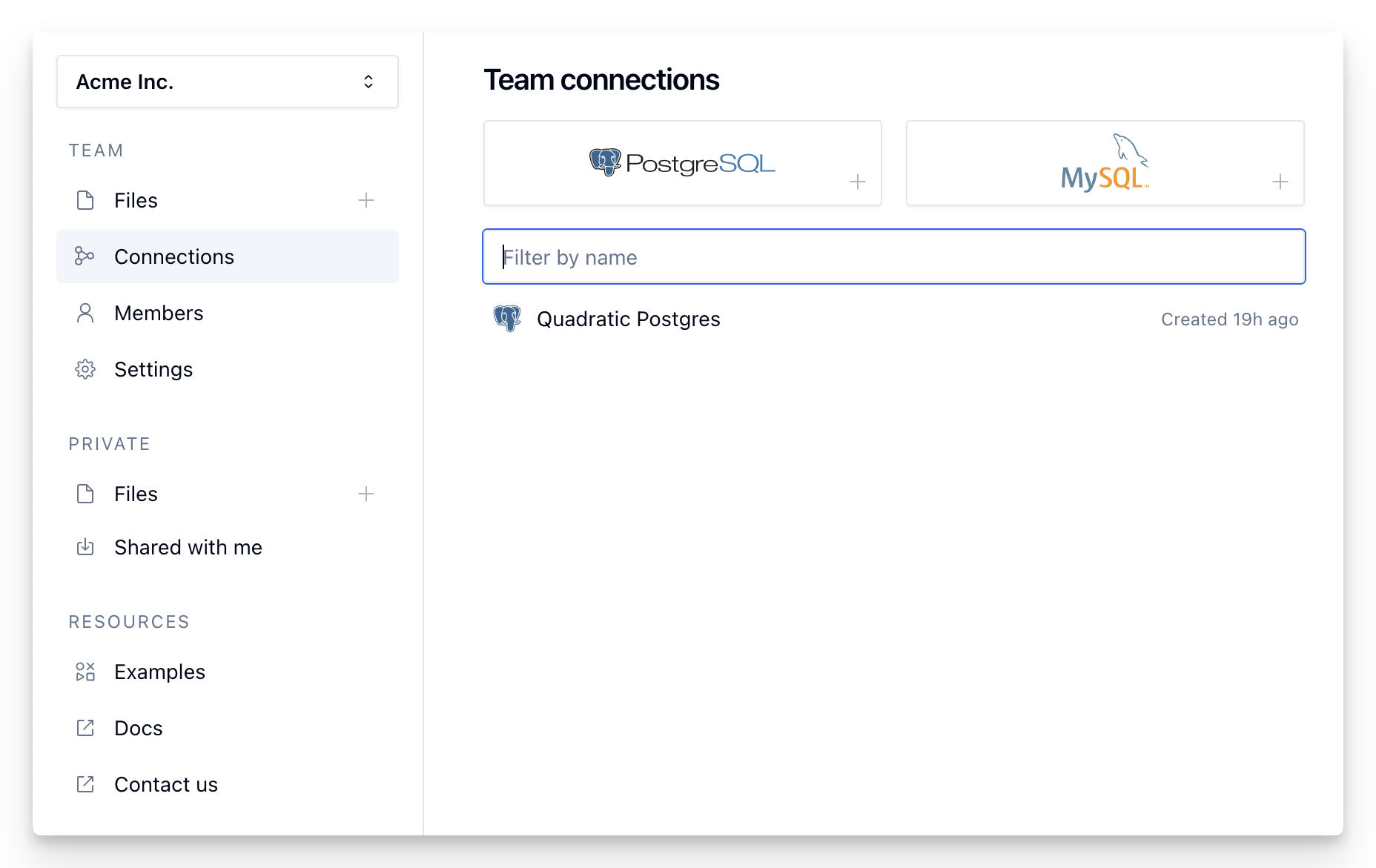Screen dimensions: 1376x868
Task: Open team Settings
Action: [x=153, y=369]
